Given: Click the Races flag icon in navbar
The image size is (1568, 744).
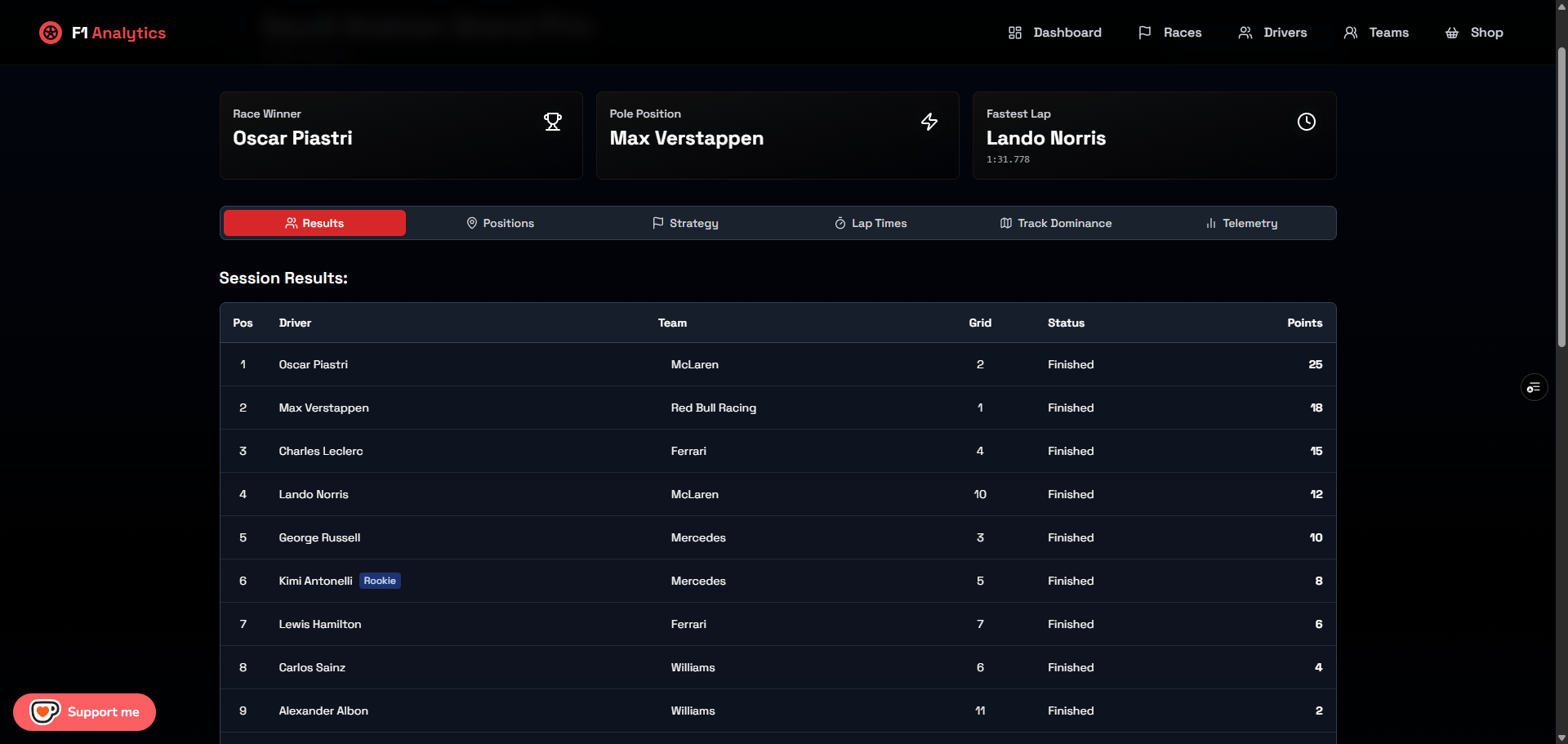Looking at the screenshot, I should 1145,33.
